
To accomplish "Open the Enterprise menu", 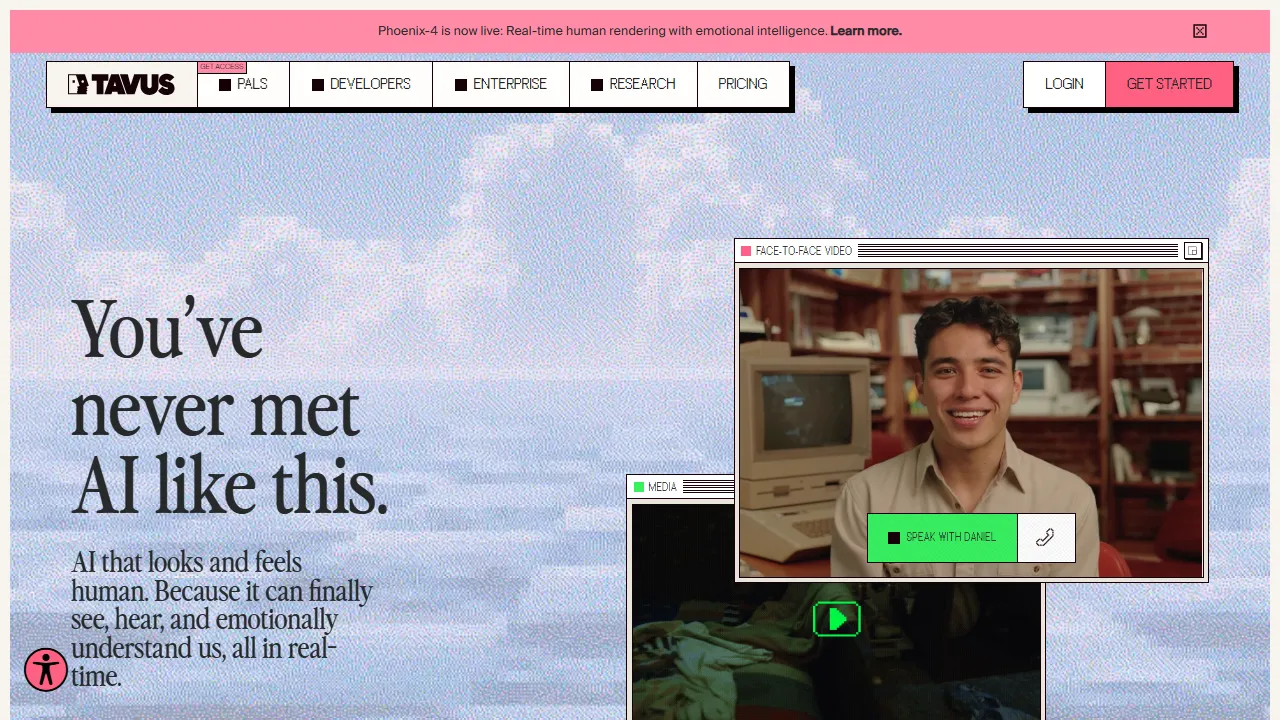I will tap(501, 84).
